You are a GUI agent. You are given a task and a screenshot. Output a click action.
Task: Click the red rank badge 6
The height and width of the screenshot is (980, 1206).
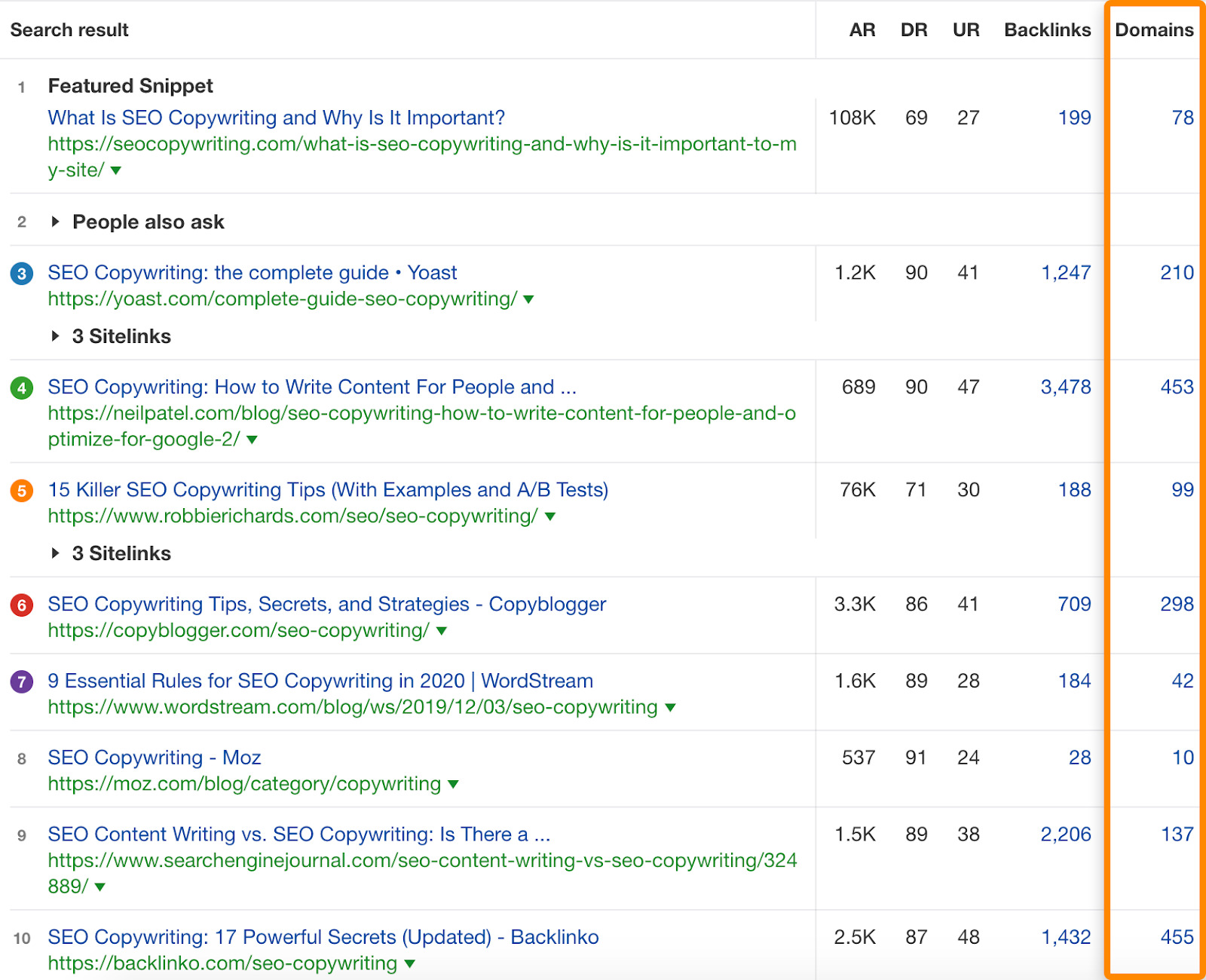click(21, 605)
